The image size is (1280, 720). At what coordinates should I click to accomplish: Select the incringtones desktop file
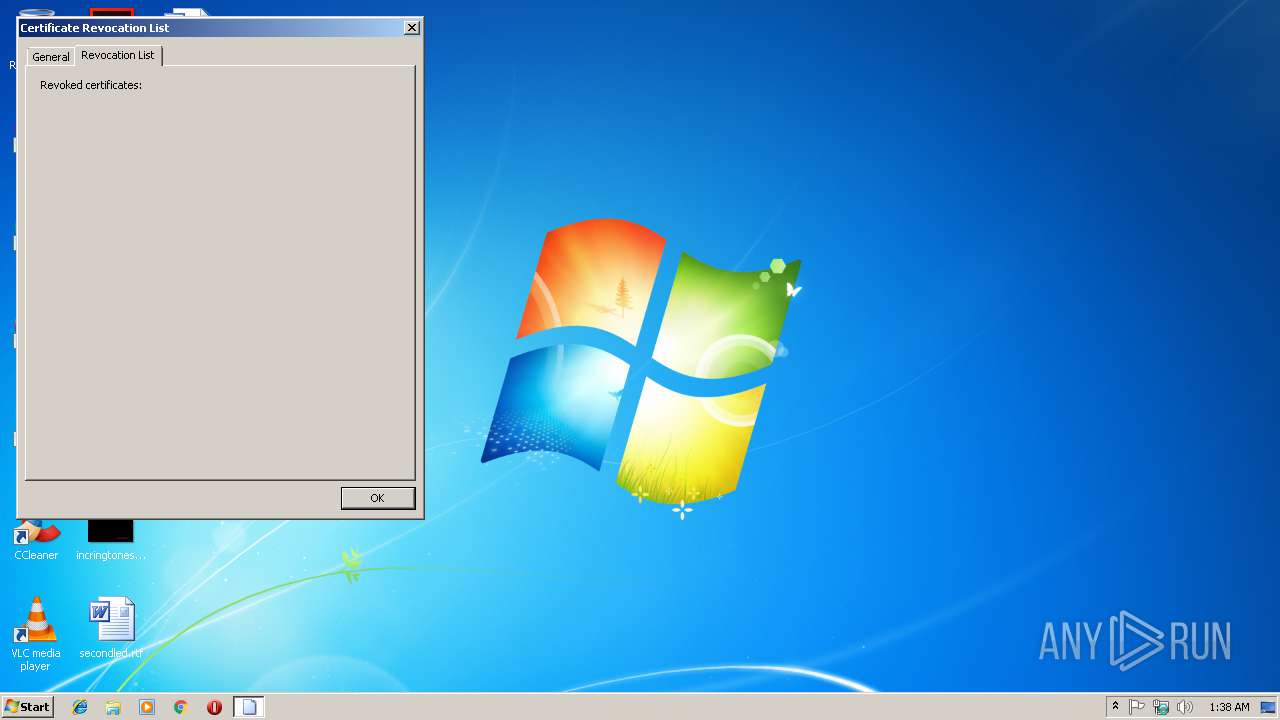click(111, 538)
